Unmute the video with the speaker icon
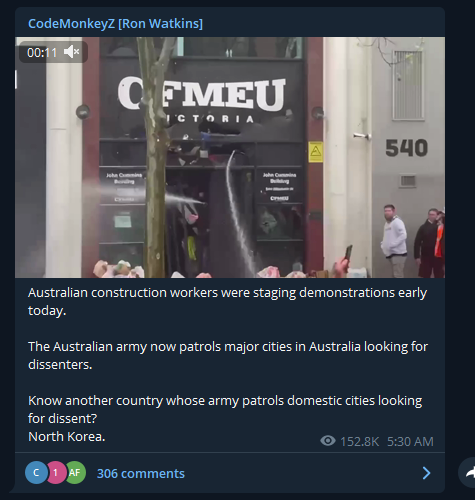475x500 pixels. (72, 52)
